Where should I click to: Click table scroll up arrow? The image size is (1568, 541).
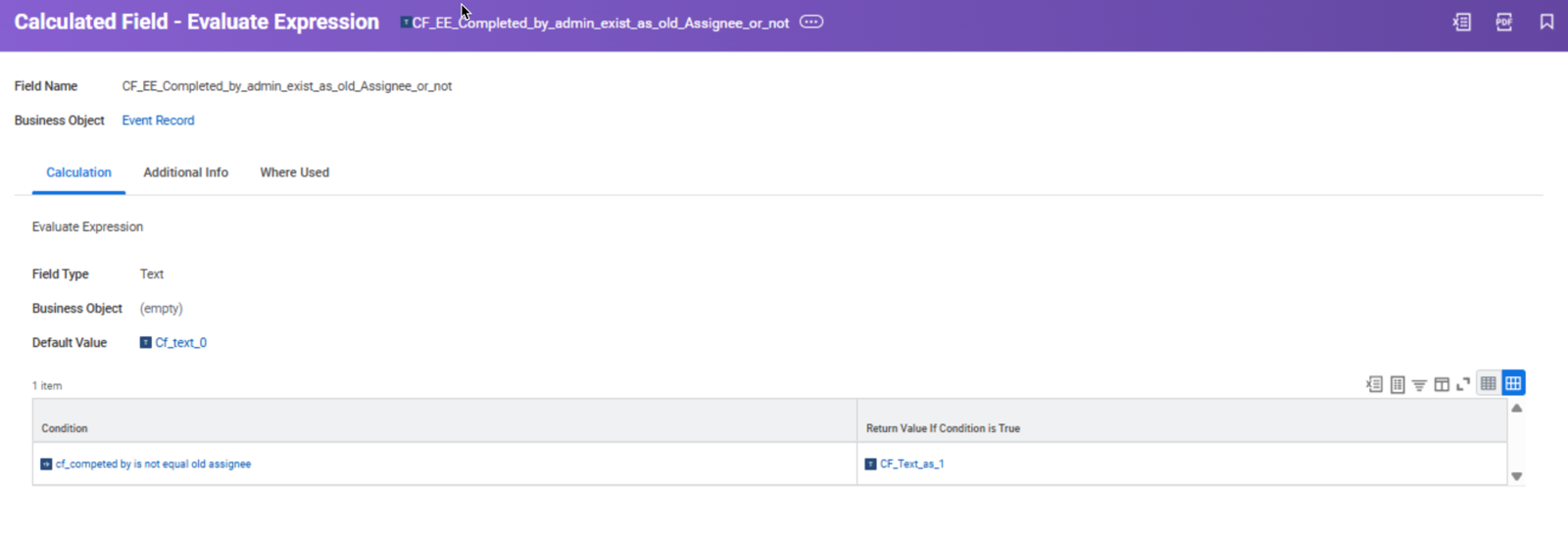[x=1516, y=409]
